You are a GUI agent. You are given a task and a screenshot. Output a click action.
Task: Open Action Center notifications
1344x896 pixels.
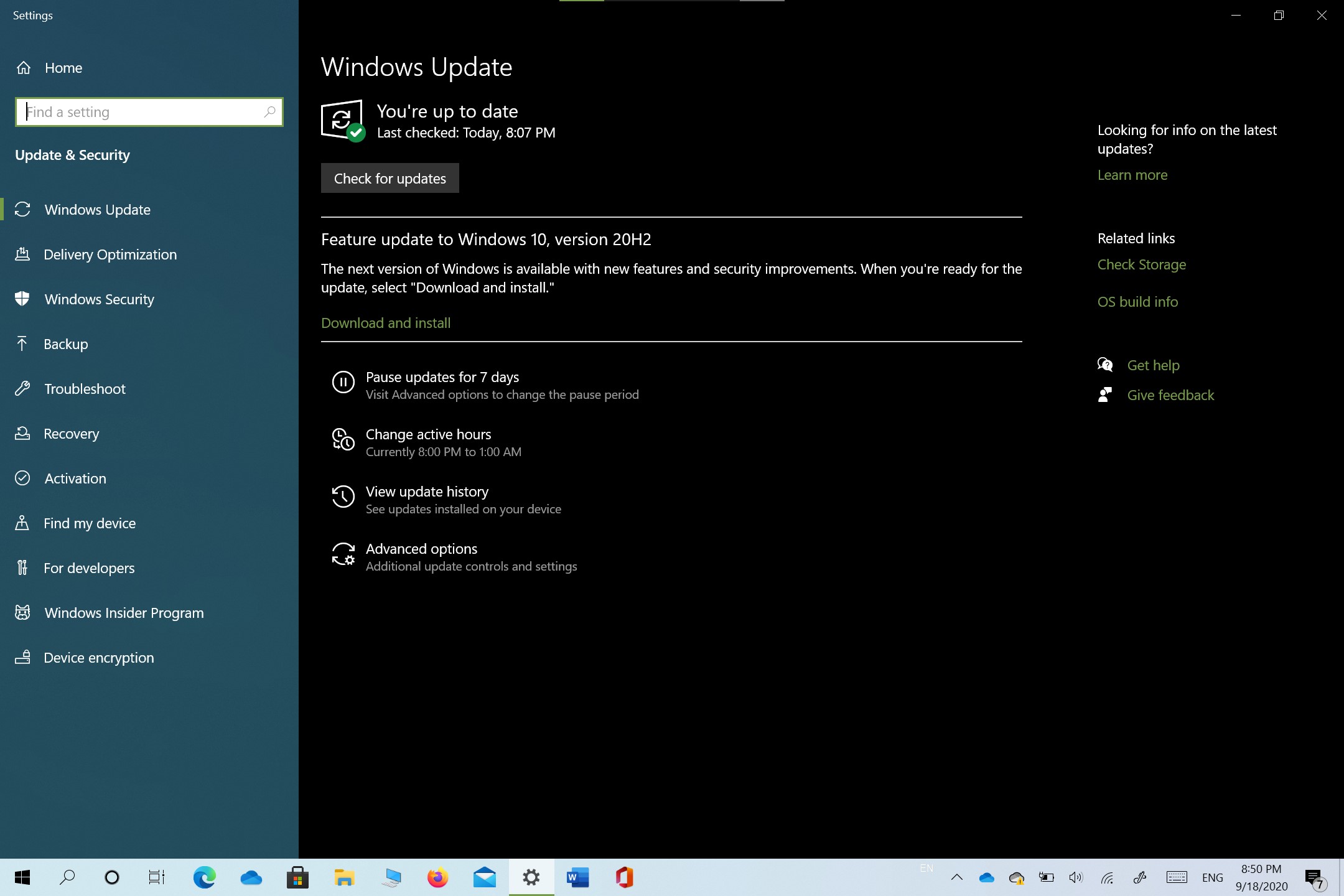1315,878
